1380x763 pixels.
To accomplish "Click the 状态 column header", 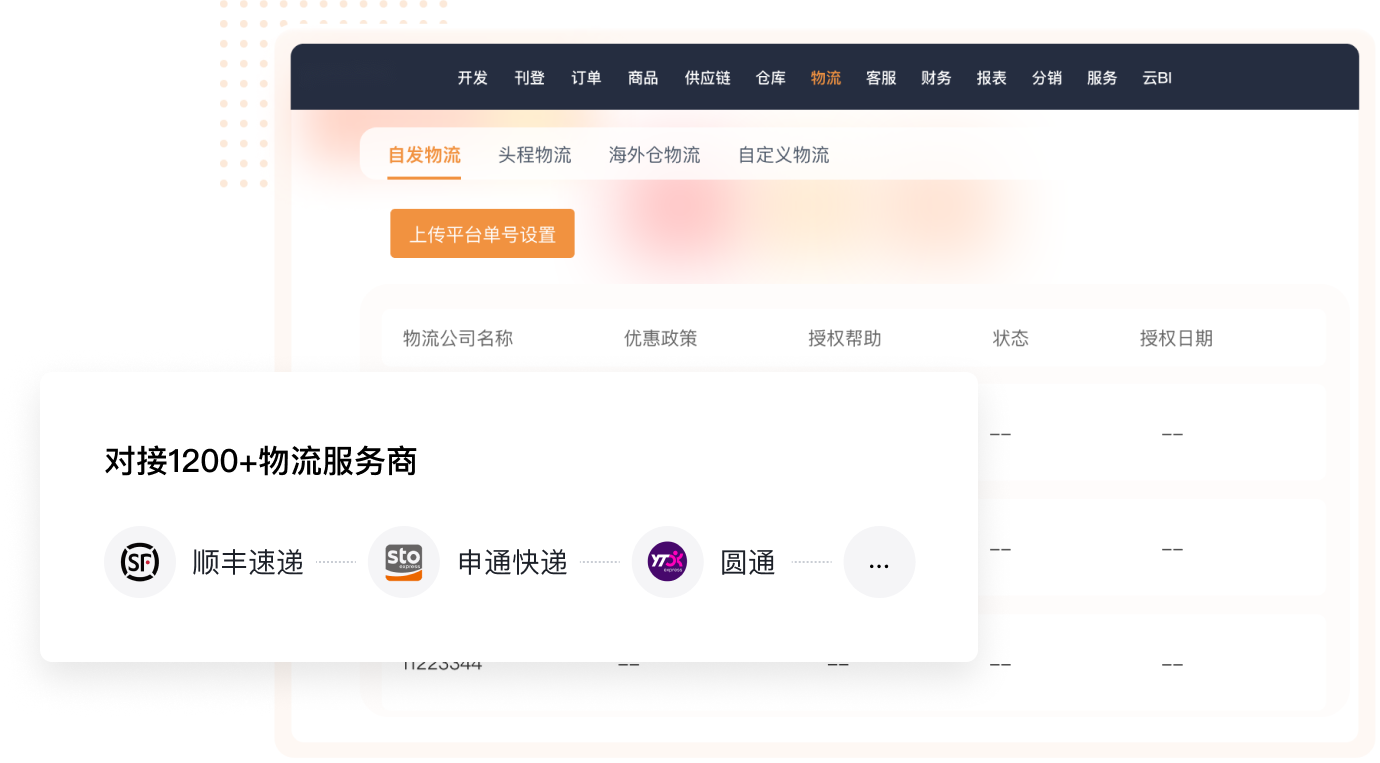I will click(1010, 338).
